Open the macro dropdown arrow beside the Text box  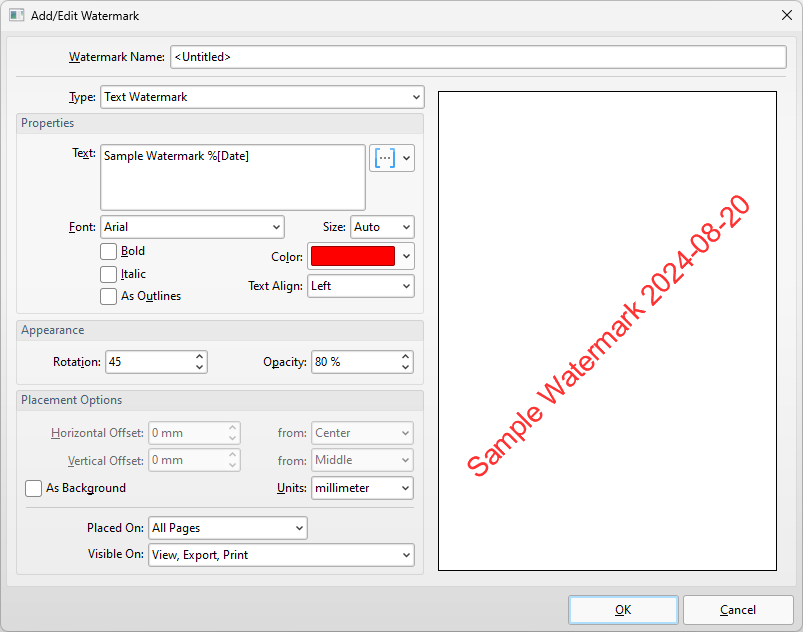(x=407, y=158)
